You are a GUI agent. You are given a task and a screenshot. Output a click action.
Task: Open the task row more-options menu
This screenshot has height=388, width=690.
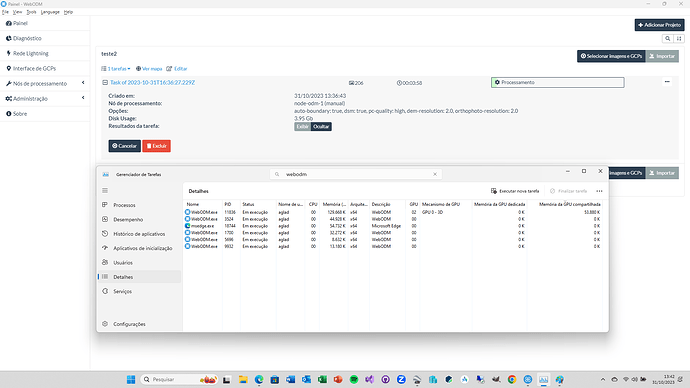click(x=667, y=82)
